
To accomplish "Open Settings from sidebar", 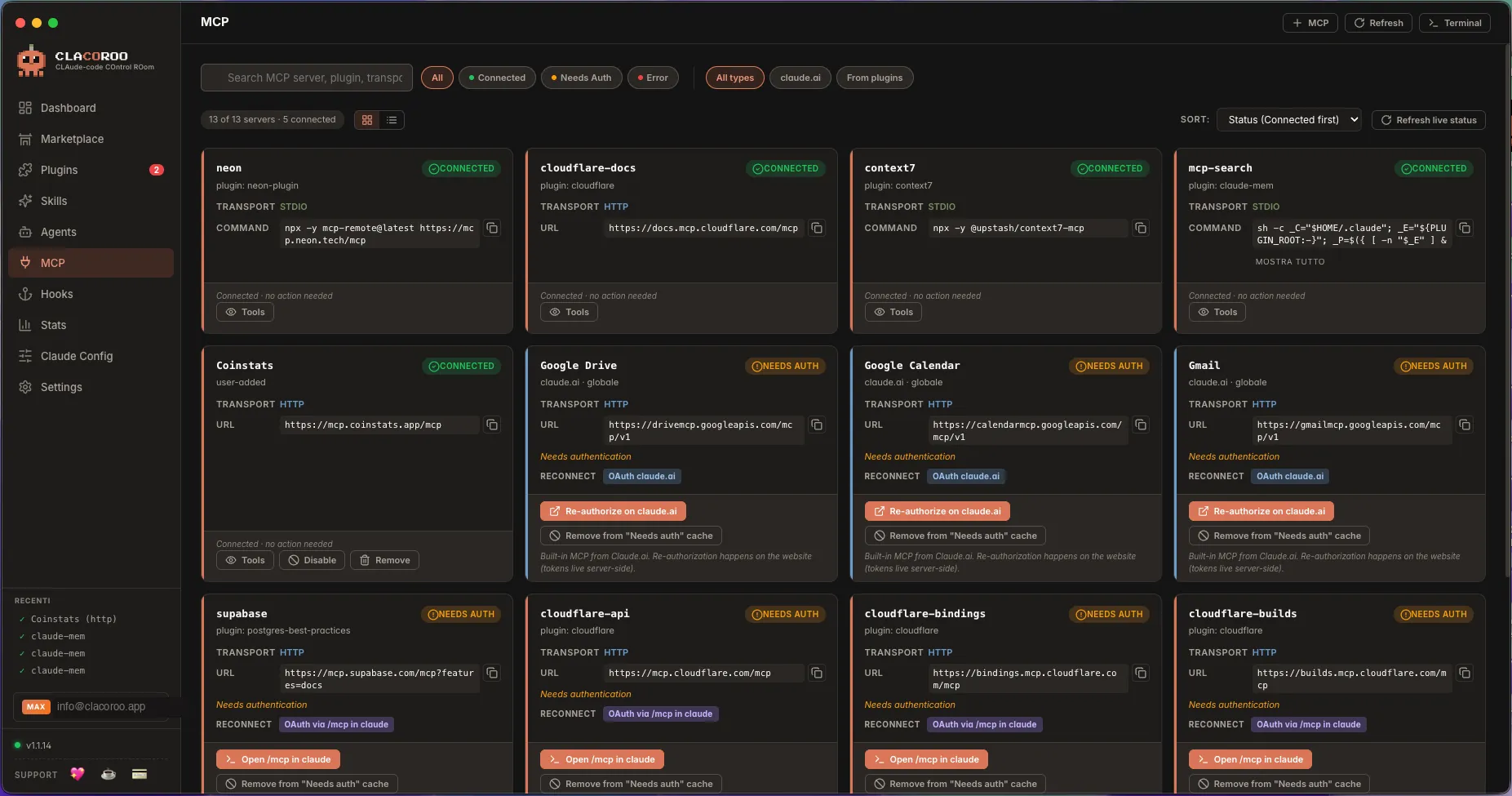I will (91, 387).
